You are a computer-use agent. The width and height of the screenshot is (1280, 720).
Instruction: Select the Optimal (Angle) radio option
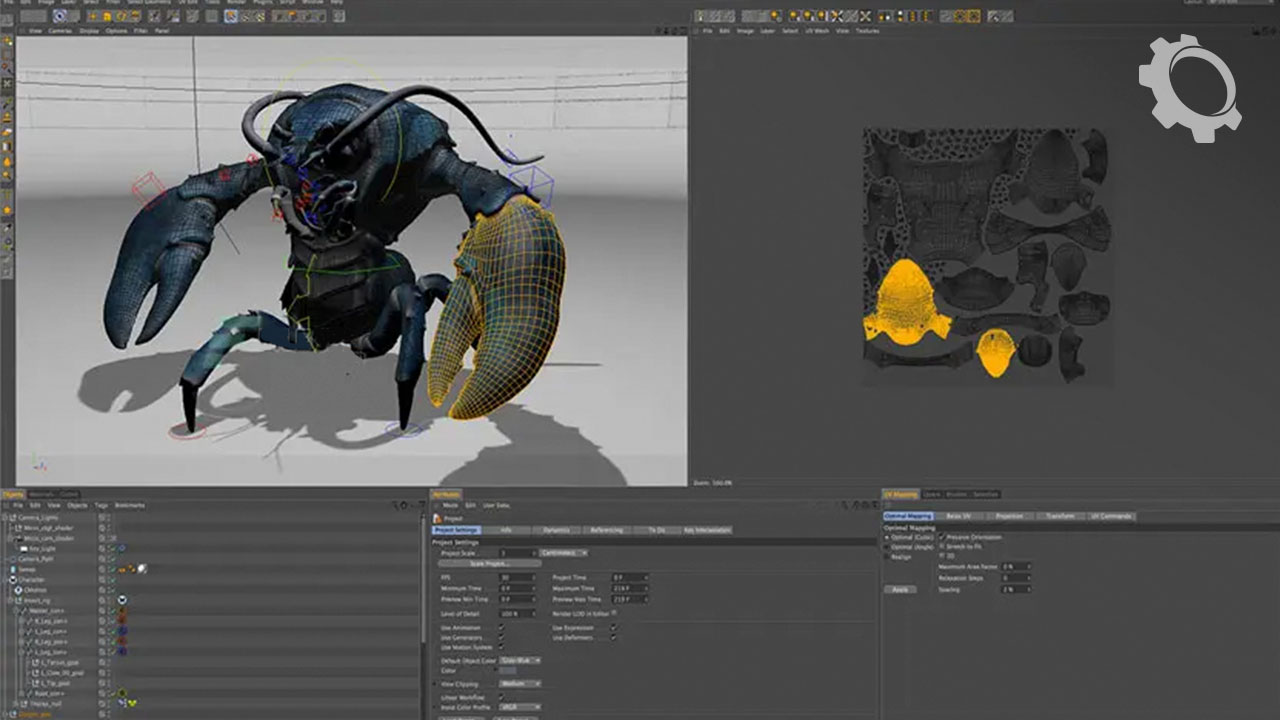click(x=886, y=547)
